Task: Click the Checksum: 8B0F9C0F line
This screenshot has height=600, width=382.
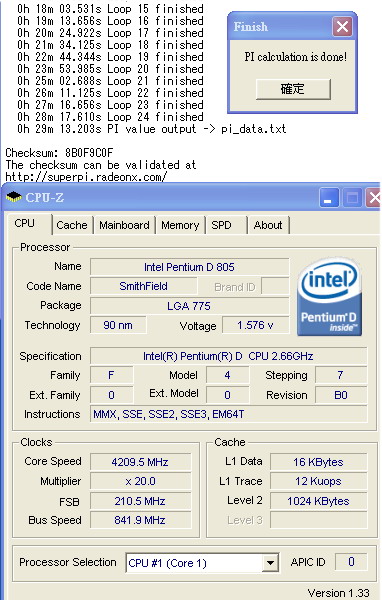Action: 59,153
